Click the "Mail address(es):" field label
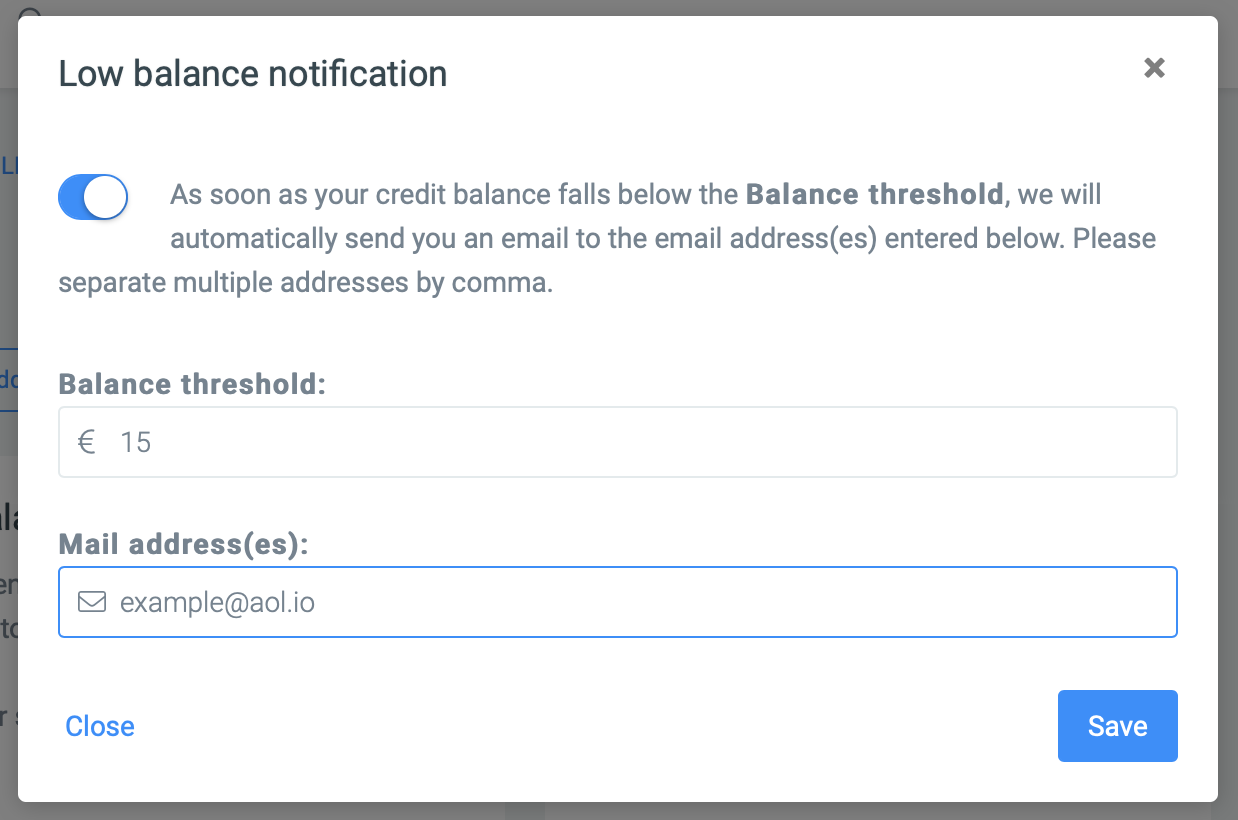 point(185,544)
